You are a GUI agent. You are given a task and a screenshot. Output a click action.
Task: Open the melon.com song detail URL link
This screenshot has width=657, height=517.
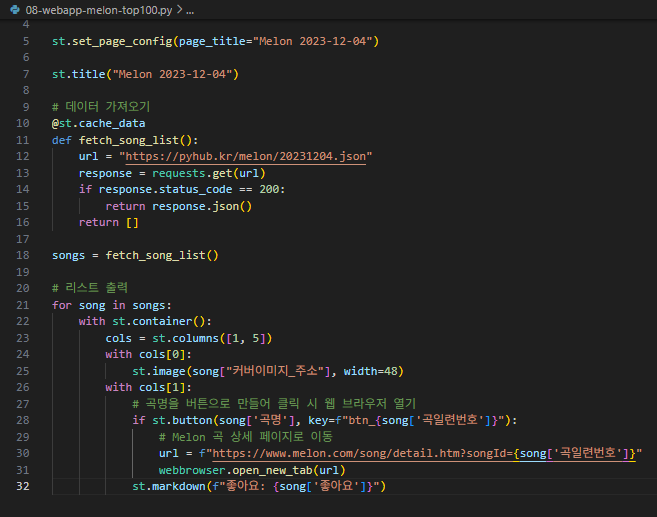coord(424,454)
